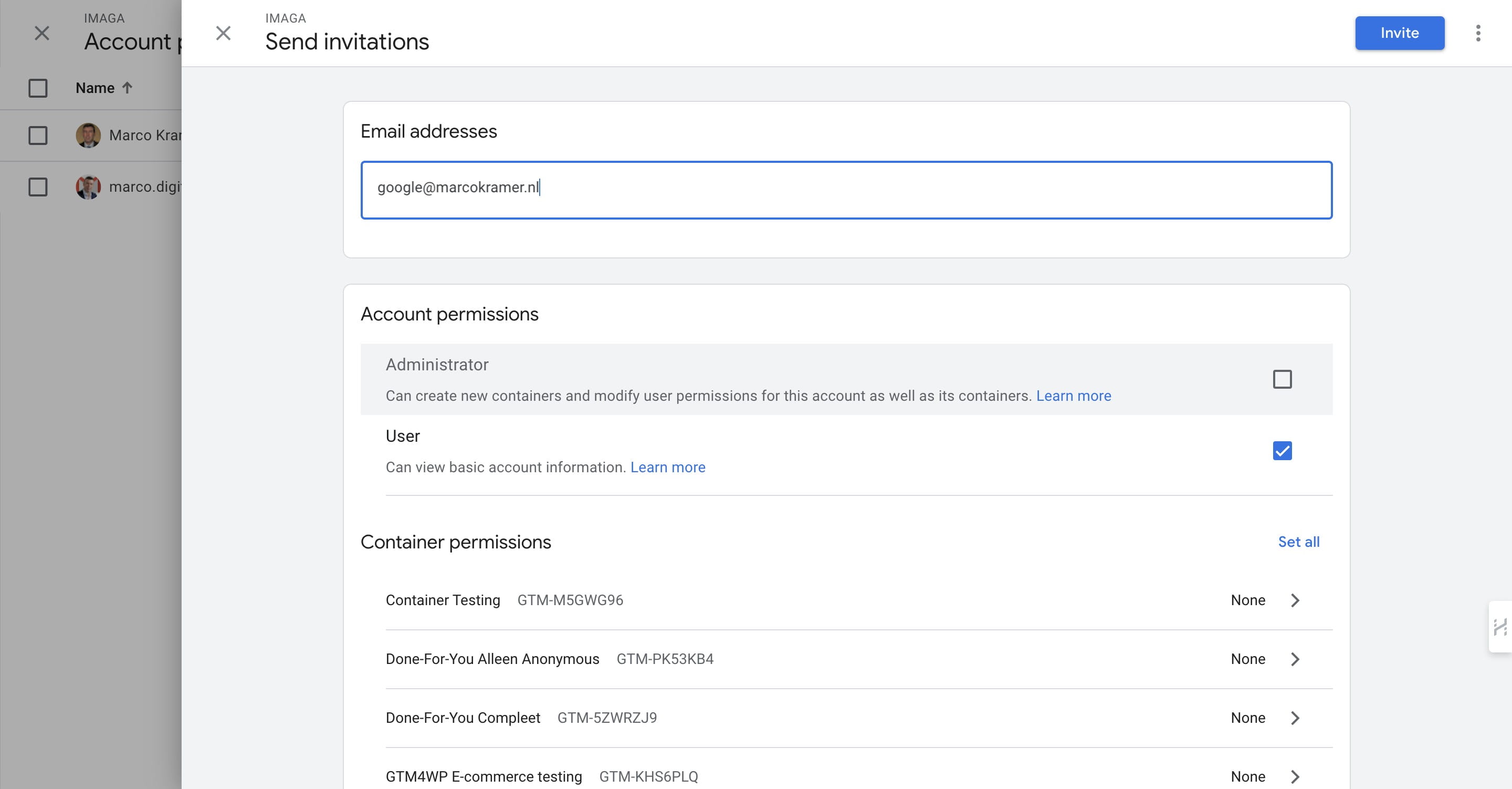Uncheck the User permission checkbox

point(1282,451)
